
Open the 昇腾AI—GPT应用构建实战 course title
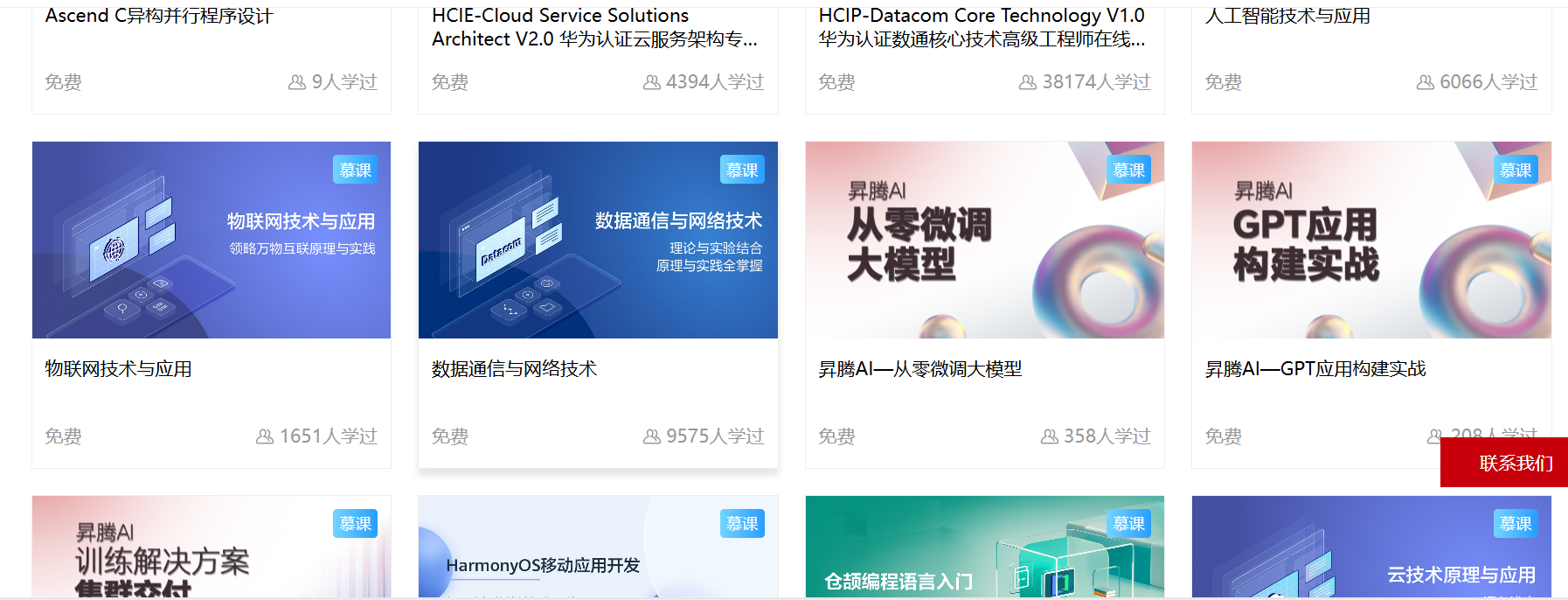pyautogui.click(x=1315, y=369)
